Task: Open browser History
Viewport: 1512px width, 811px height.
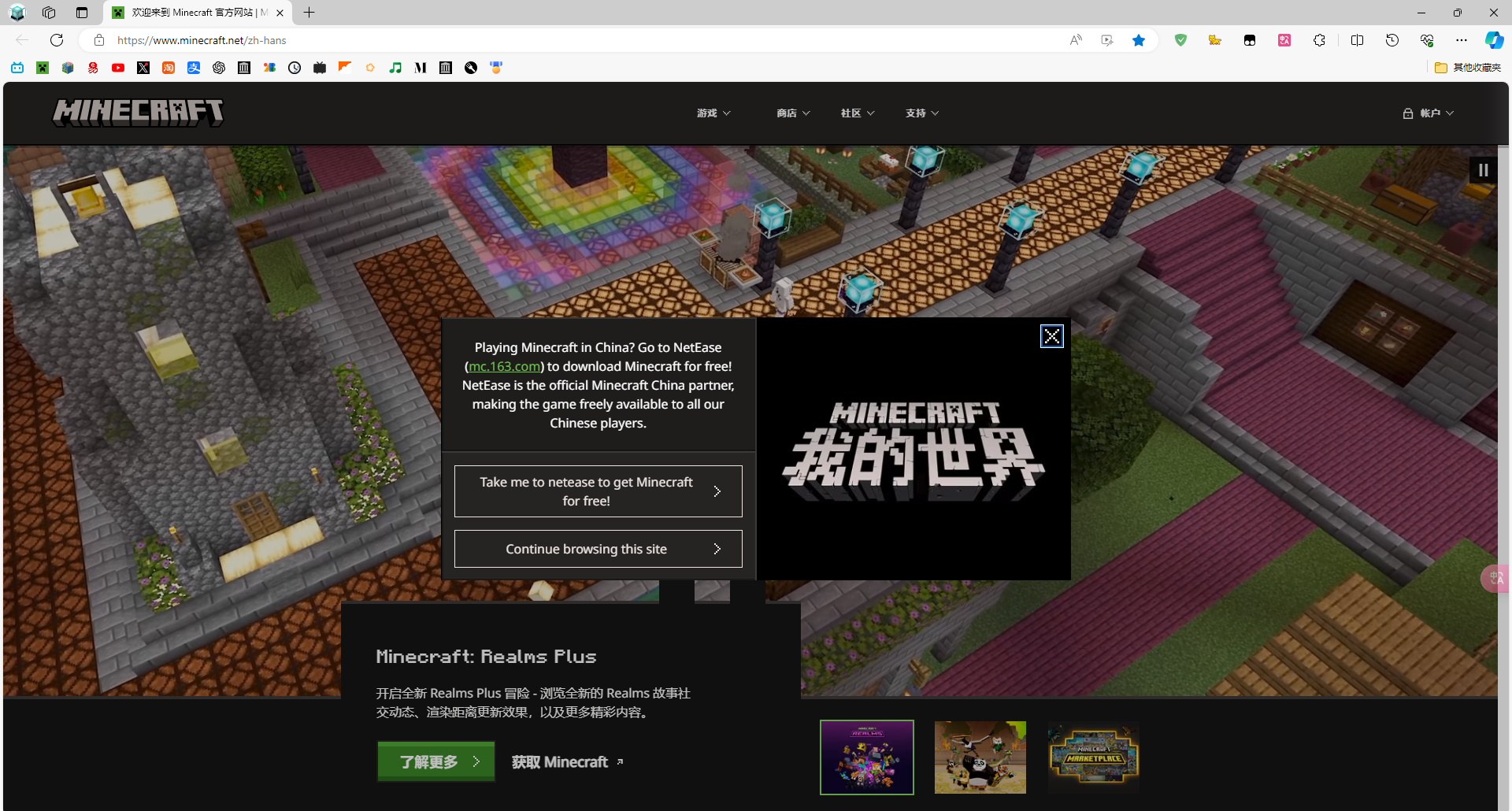Action: click(1392, 40)
